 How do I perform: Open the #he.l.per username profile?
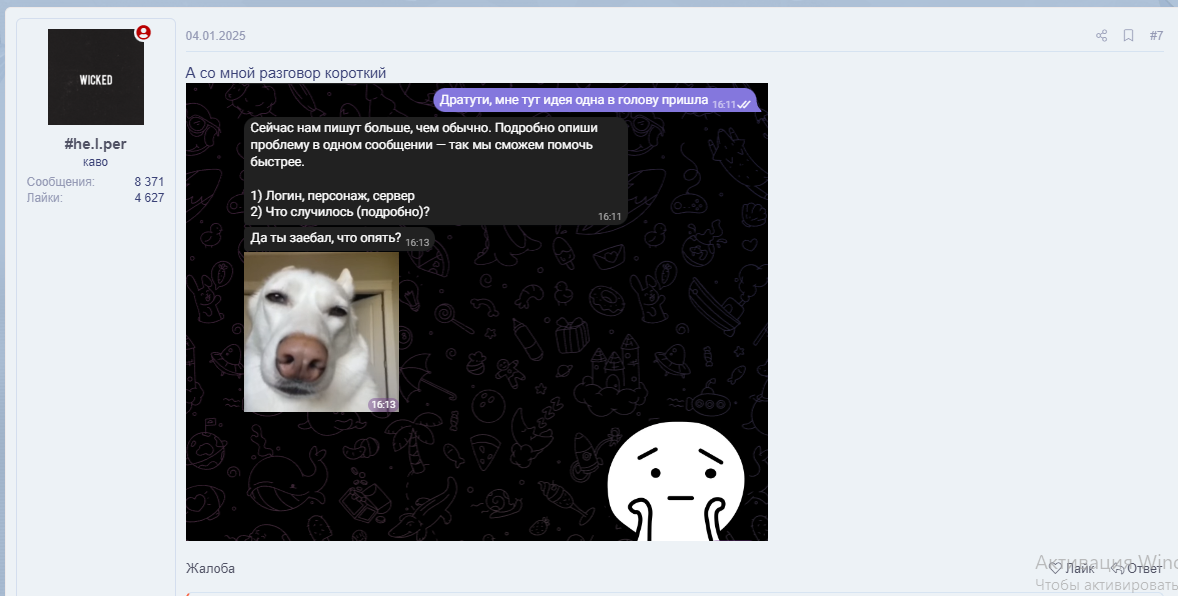click(95, 143)
